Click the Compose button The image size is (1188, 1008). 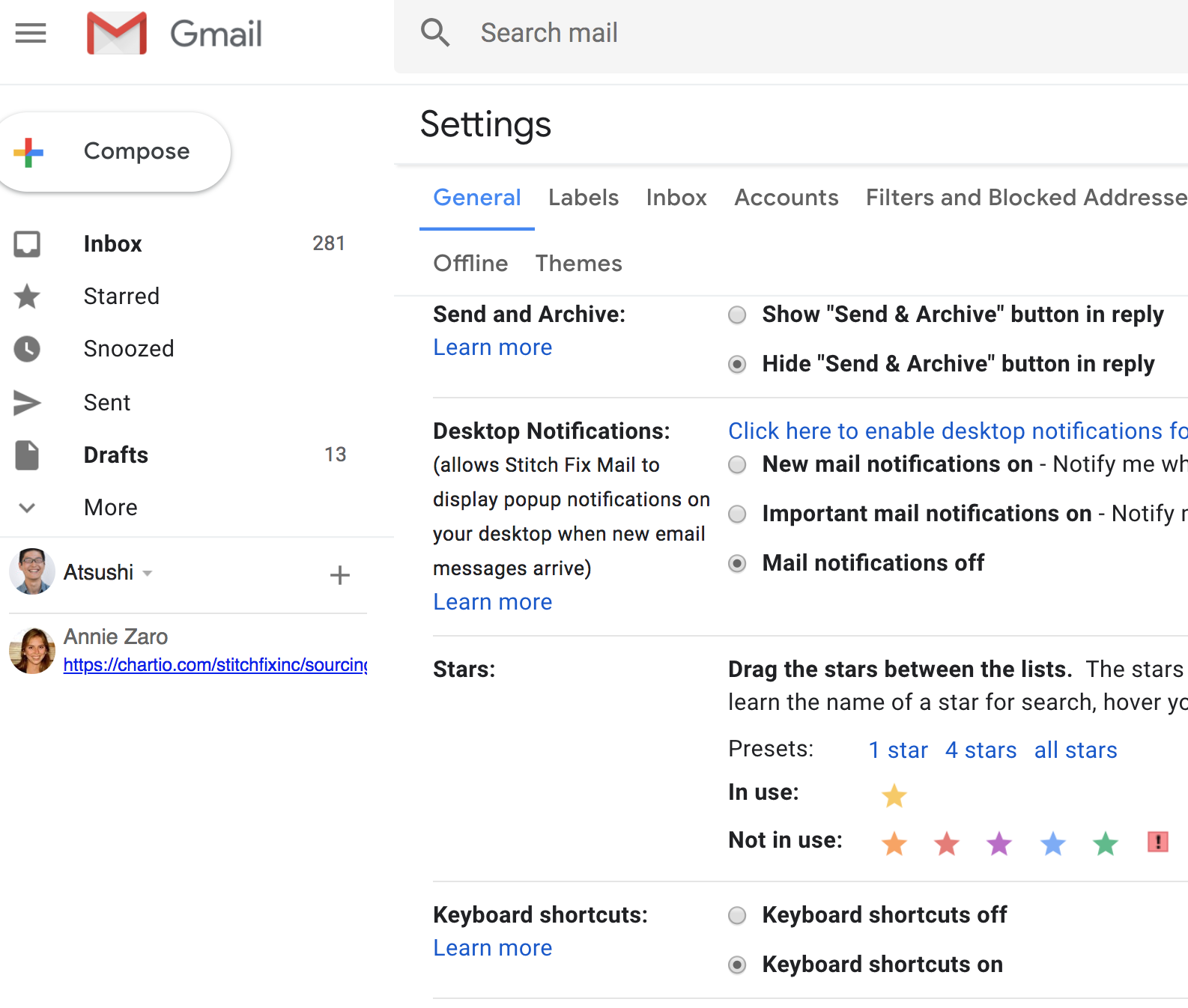pos(115,152)
